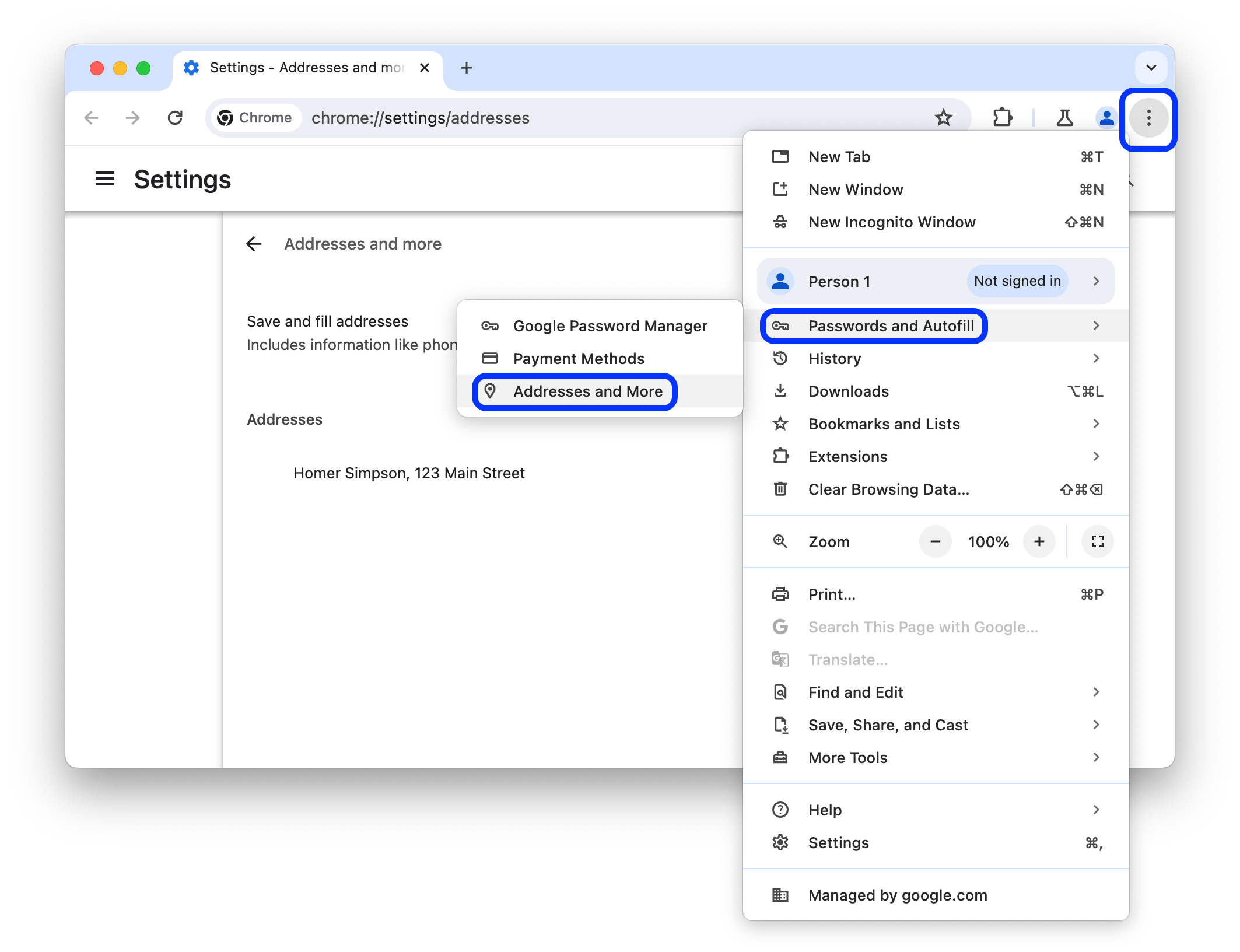Bookmark the page with the star icon
Viewport: 1240px width, 952px height.
click(943, 117)
